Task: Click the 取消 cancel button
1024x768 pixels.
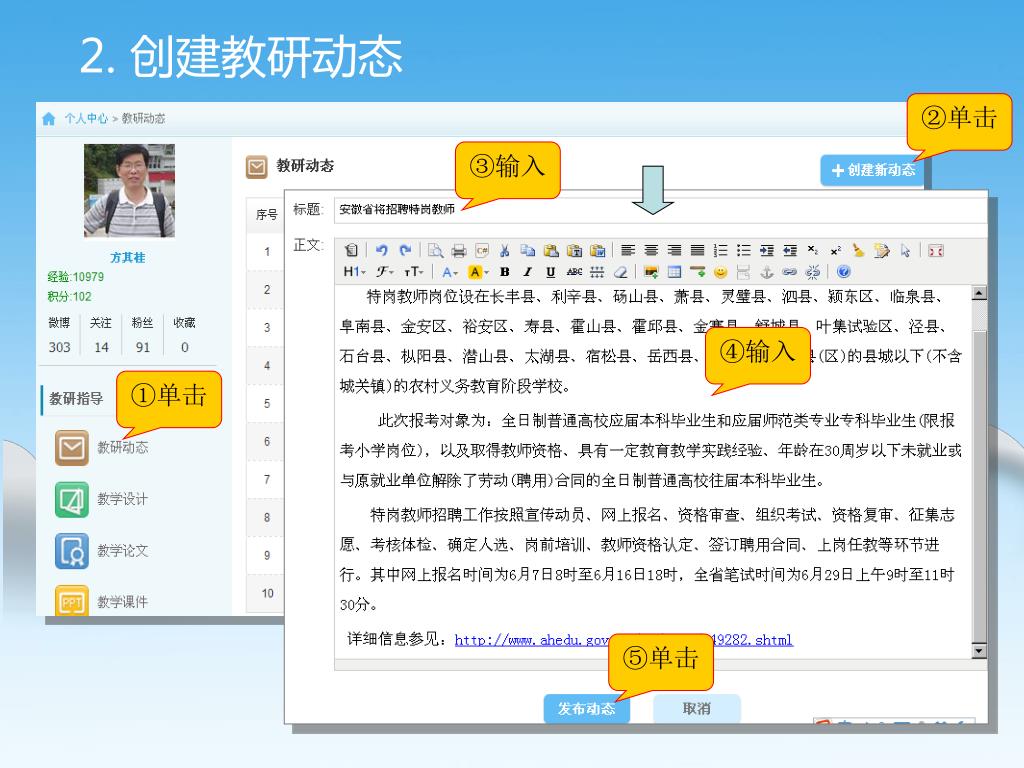Action: [x=697, y=709]
